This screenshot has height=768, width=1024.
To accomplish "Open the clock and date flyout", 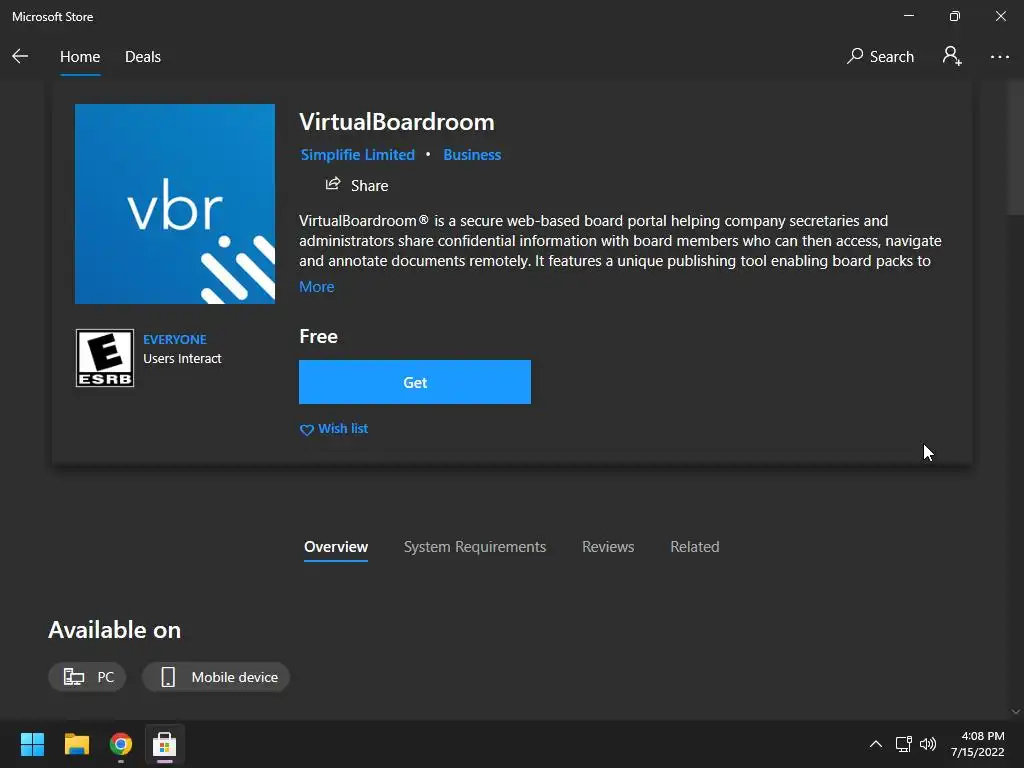I will pos(978,744).
